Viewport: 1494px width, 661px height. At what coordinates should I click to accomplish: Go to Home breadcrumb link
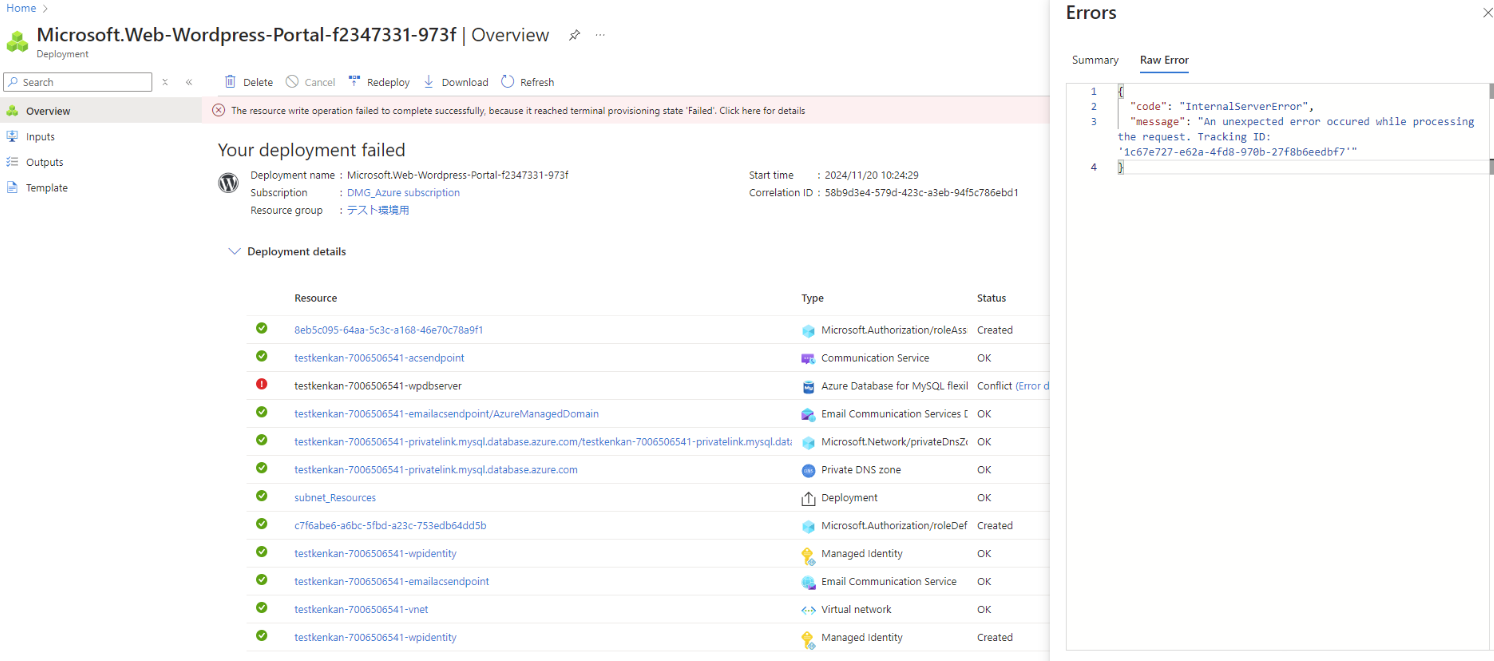click(x=21, y=8)
